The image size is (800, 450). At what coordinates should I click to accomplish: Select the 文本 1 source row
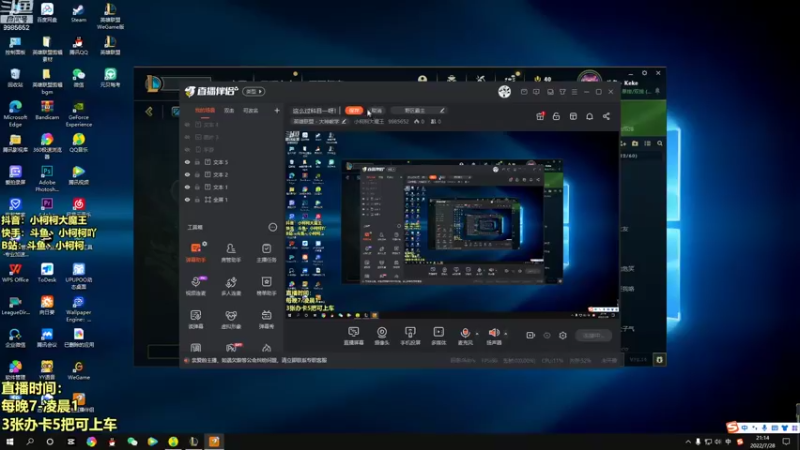pos(232,187)
